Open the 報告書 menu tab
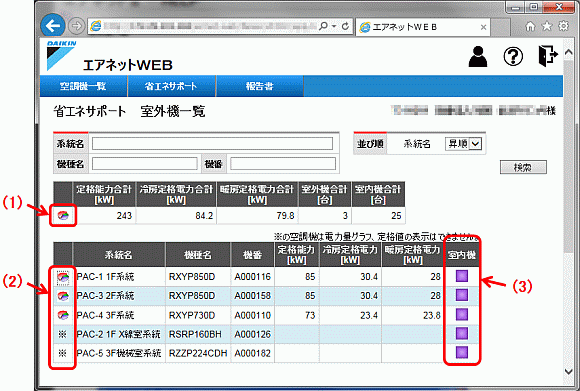580x391 pixels. (260, 86)
